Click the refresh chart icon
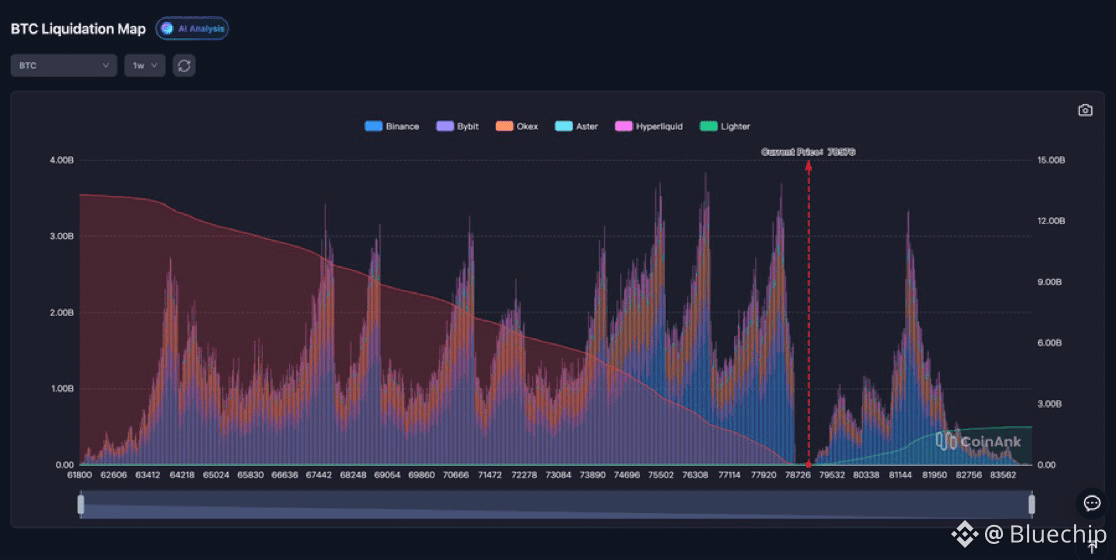 [184, 65]
